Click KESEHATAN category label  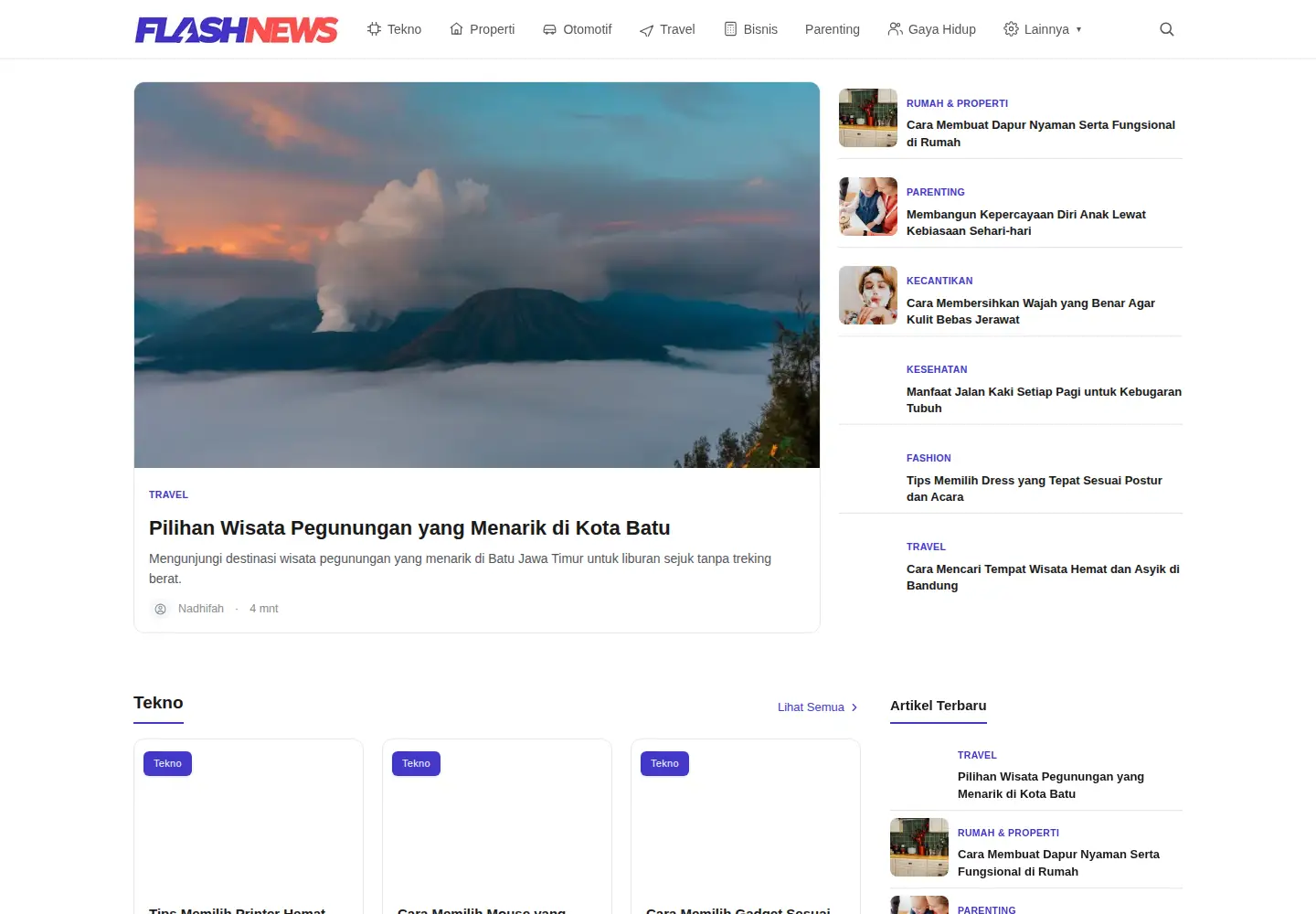click(x=937, y=369)
